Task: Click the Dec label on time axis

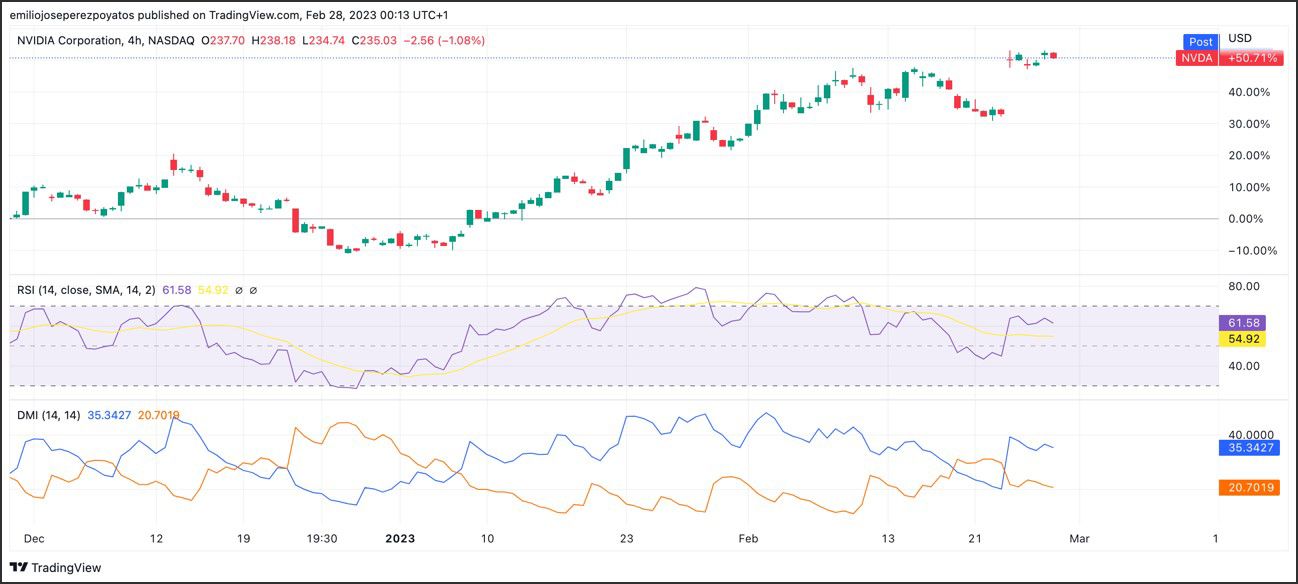Action: point(34,538)
